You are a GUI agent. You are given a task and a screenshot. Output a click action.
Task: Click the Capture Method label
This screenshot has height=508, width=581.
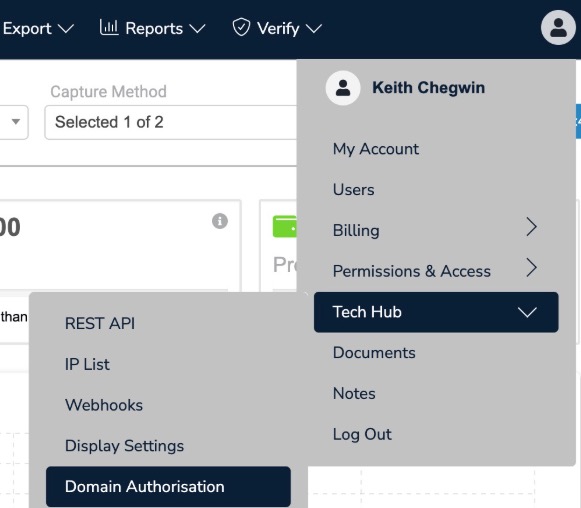(x=109, y=92)
